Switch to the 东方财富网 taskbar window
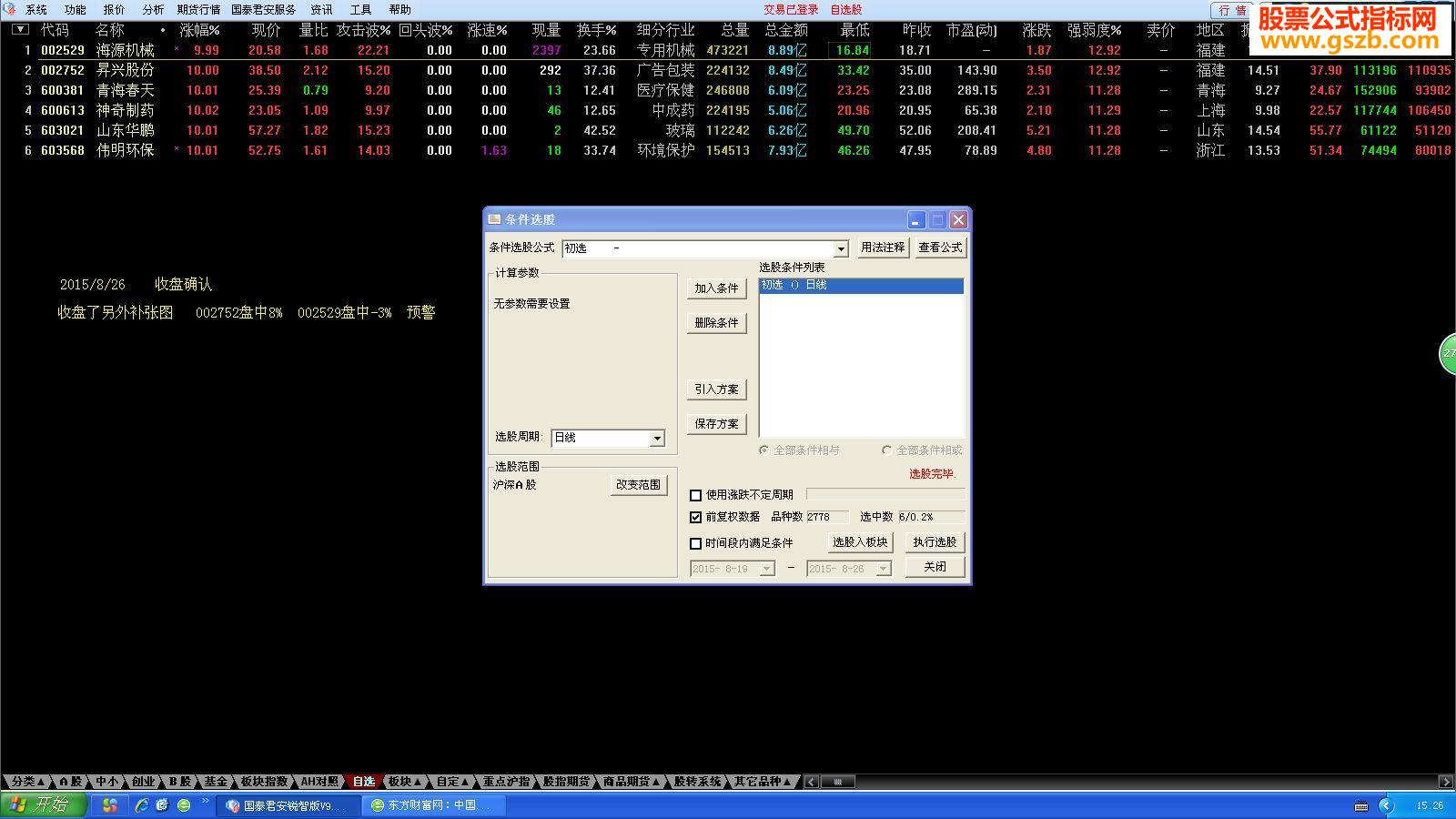 click(x=435, y=805)
